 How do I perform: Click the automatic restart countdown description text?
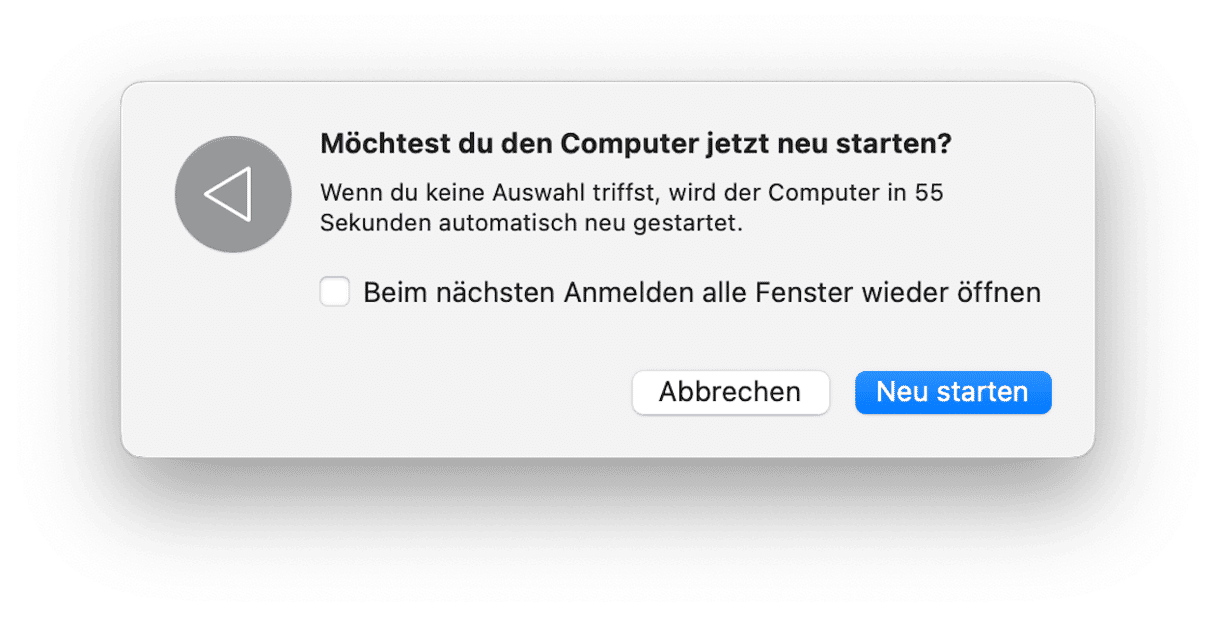pos(631,207)
